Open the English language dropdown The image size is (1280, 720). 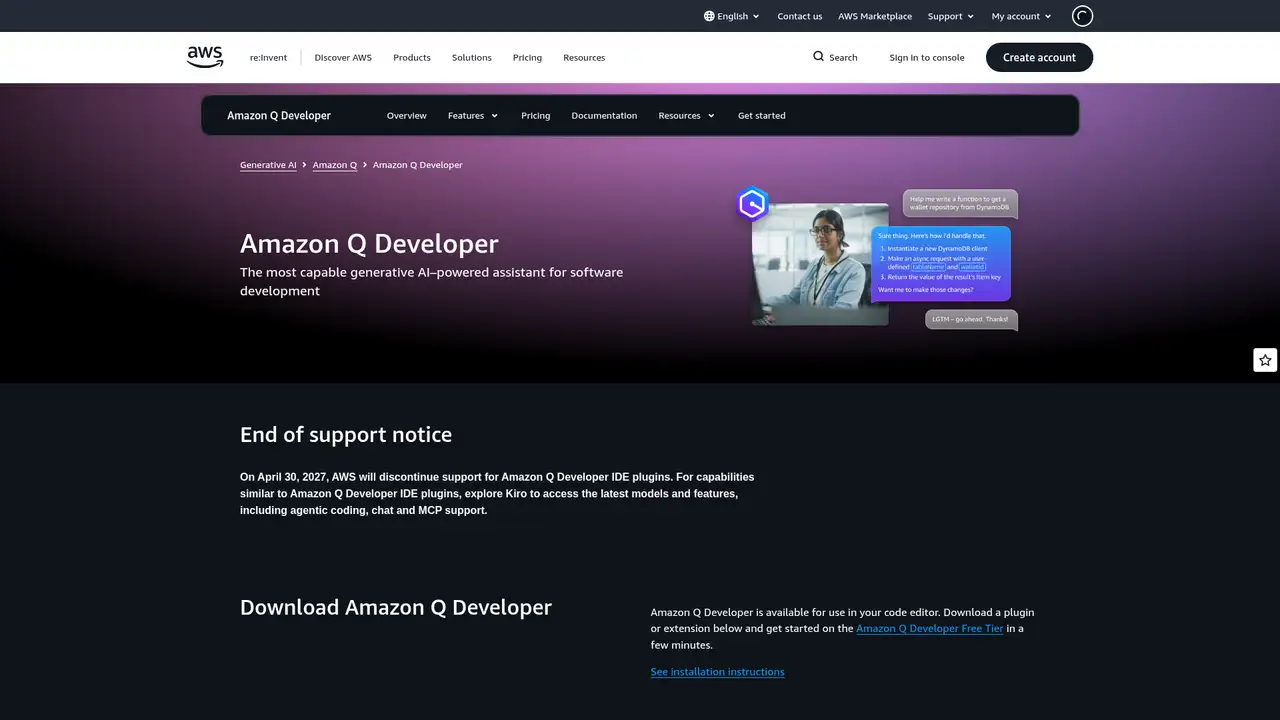tap(732, 16)
